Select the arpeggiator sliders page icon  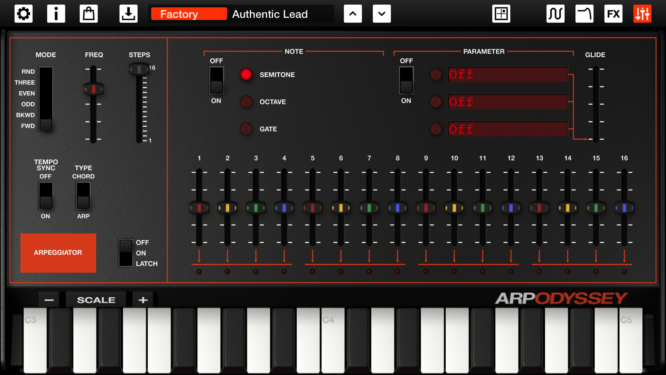coord(642,14)
